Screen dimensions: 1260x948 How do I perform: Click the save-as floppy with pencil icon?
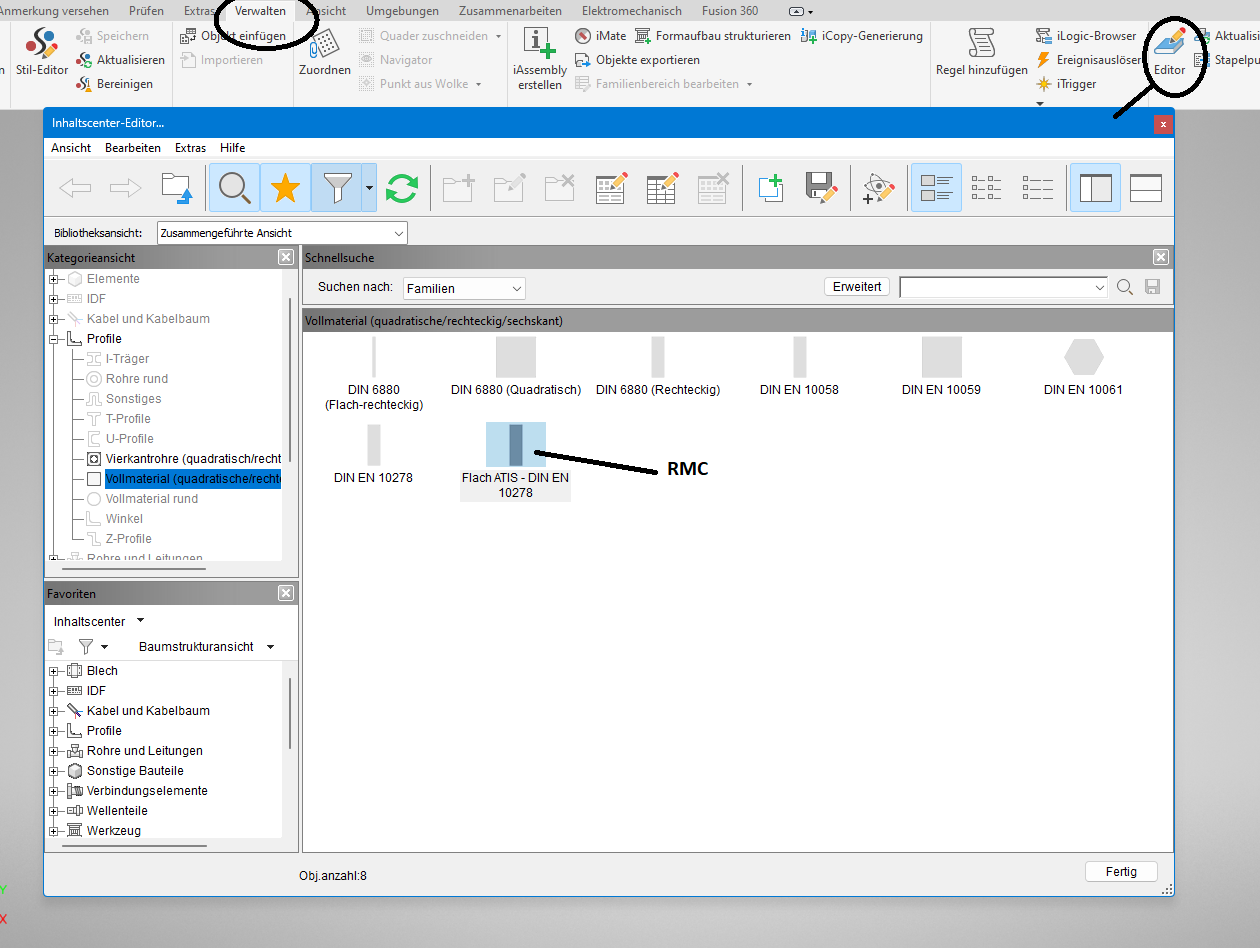pyautogui.click(x=821, y=187)
